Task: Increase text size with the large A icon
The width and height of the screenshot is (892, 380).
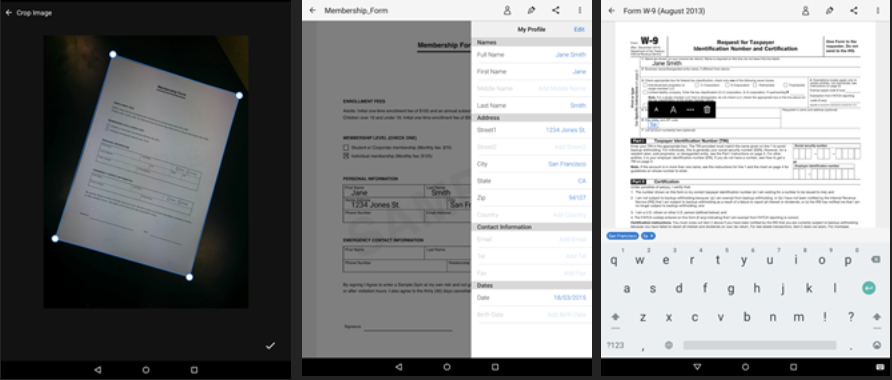Action: point(673,110)
